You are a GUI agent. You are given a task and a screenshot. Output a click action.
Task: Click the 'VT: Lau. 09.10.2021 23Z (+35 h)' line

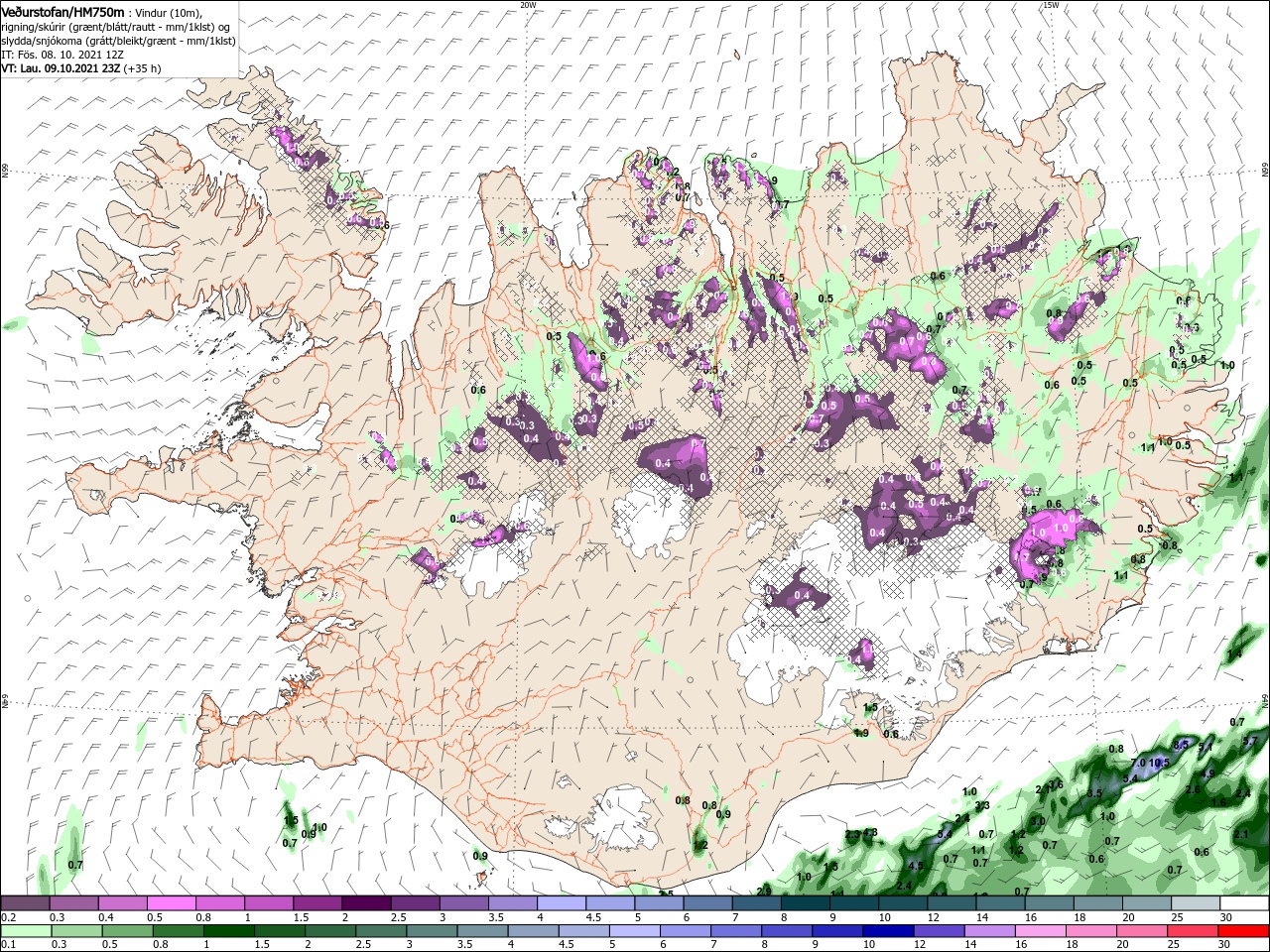81,68
